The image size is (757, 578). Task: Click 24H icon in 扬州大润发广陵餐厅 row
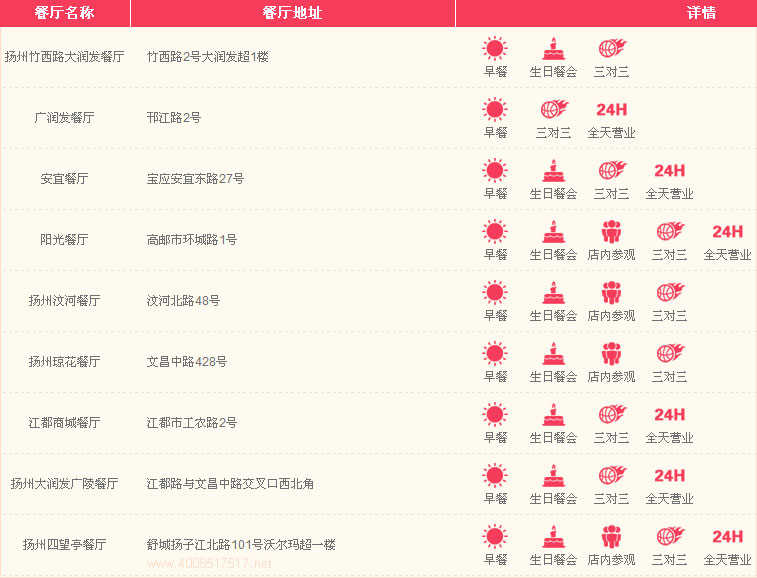(670, 476)
